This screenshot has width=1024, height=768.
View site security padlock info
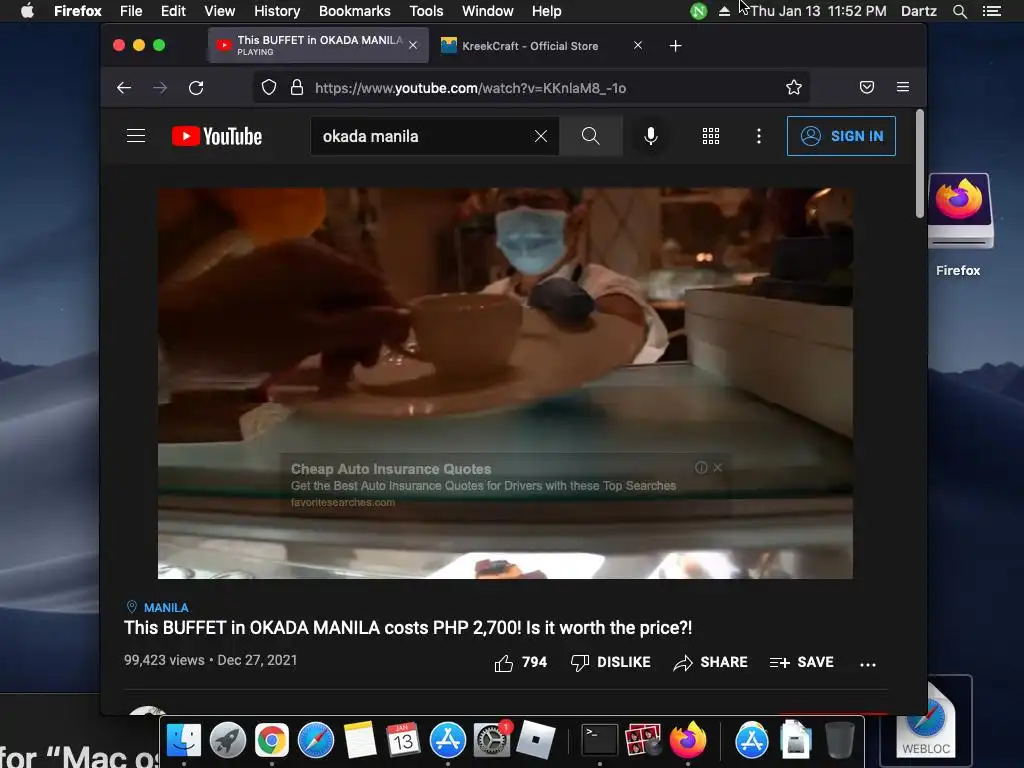coord(296,88)
